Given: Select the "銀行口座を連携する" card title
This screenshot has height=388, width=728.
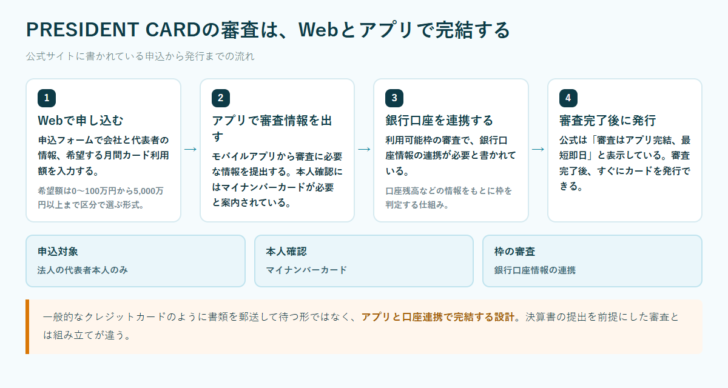Looking at the screenshot, I should 439,121.
